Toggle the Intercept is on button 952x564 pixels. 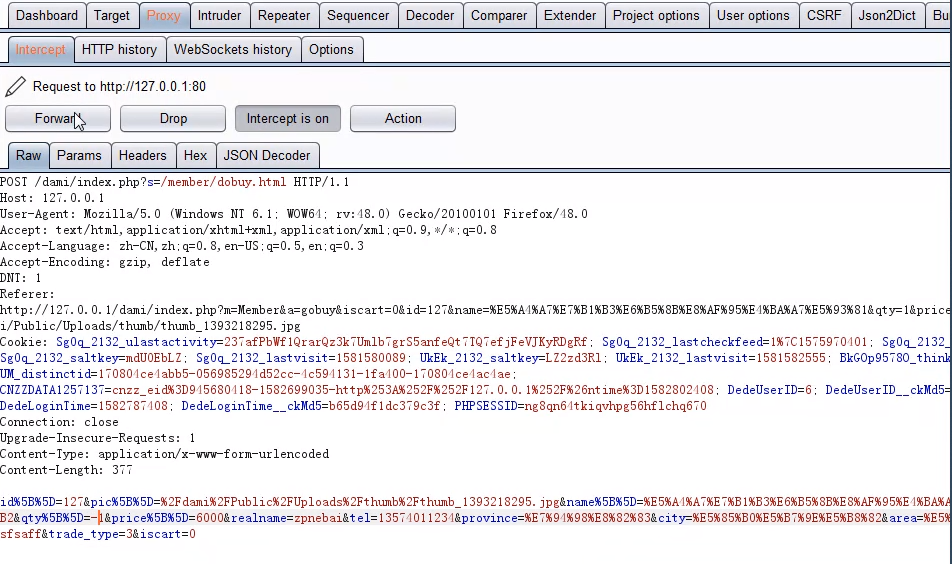click(x=288, y=118)
